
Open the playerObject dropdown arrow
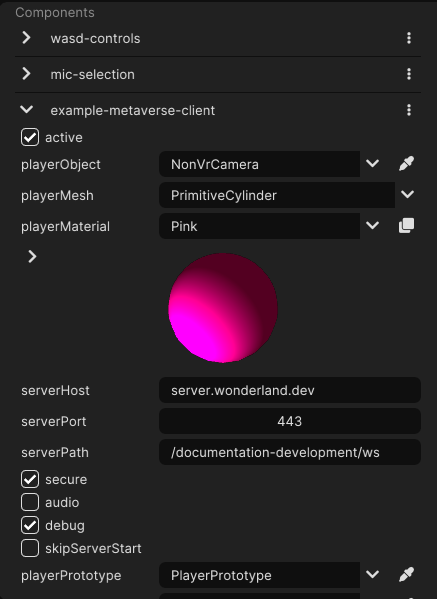point(372,164)
